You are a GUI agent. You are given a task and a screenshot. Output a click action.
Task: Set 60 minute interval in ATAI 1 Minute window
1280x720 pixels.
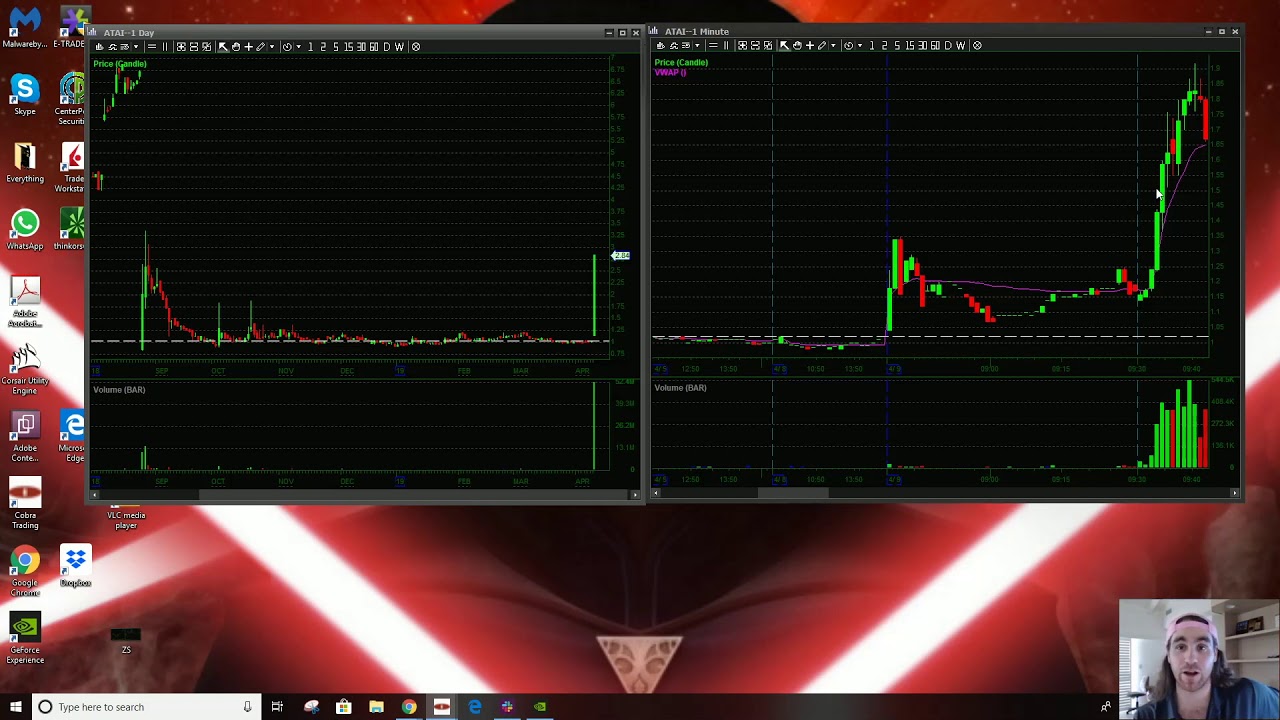tap(935, 45)
